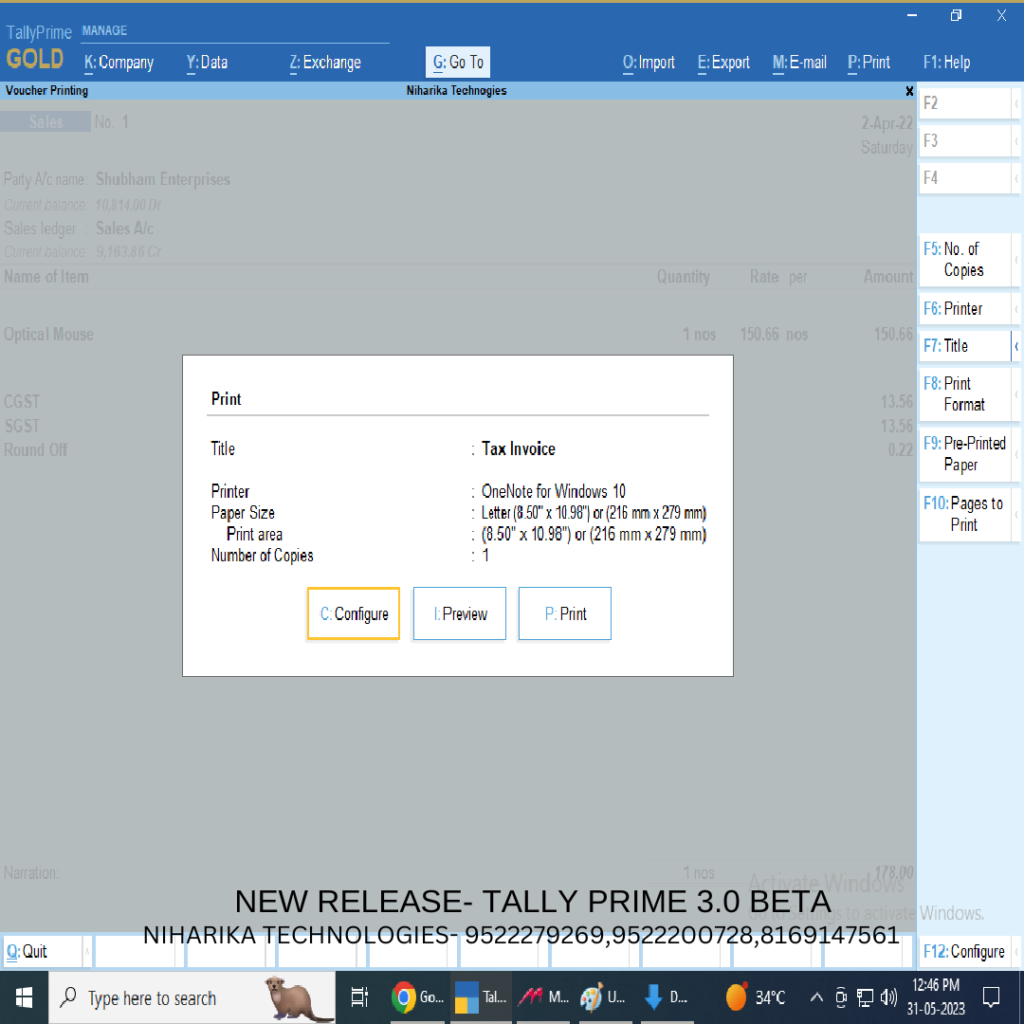Open the Z: Exchange menu

(x=325, y=63)
